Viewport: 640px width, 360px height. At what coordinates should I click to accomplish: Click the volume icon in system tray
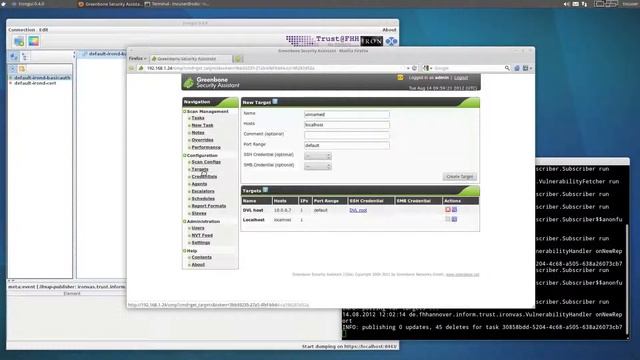(567, 4)
